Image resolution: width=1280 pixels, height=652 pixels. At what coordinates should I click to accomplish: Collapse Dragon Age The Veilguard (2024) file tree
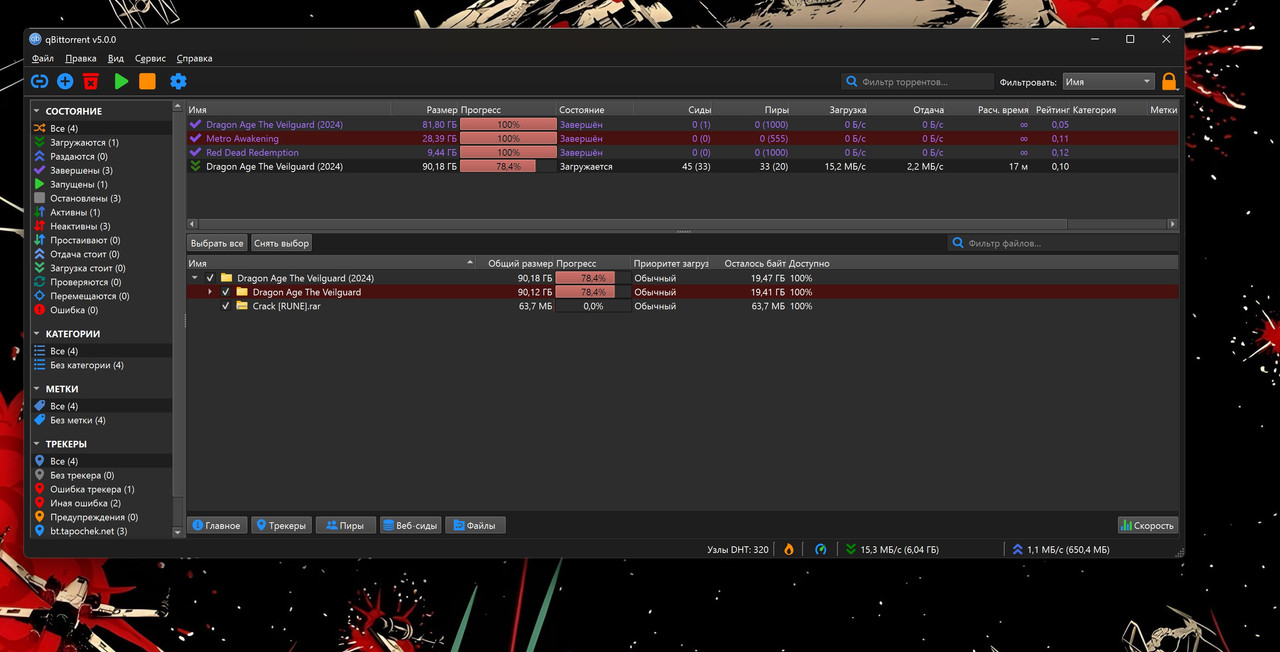[195, 278]
